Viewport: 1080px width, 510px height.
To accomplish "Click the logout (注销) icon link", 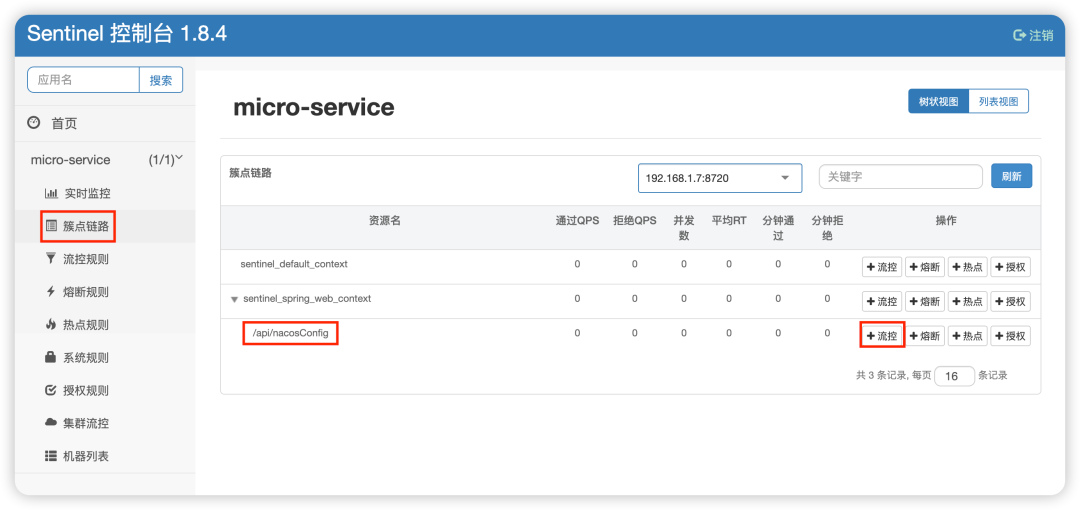I will click(x=1032, y=35).
